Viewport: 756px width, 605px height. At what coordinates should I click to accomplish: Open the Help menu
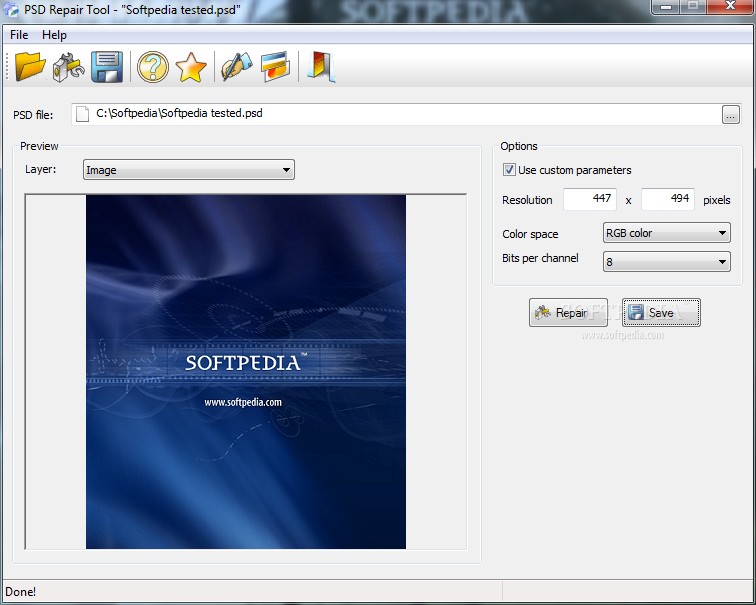pyautogui.click(x=54, y=35)
